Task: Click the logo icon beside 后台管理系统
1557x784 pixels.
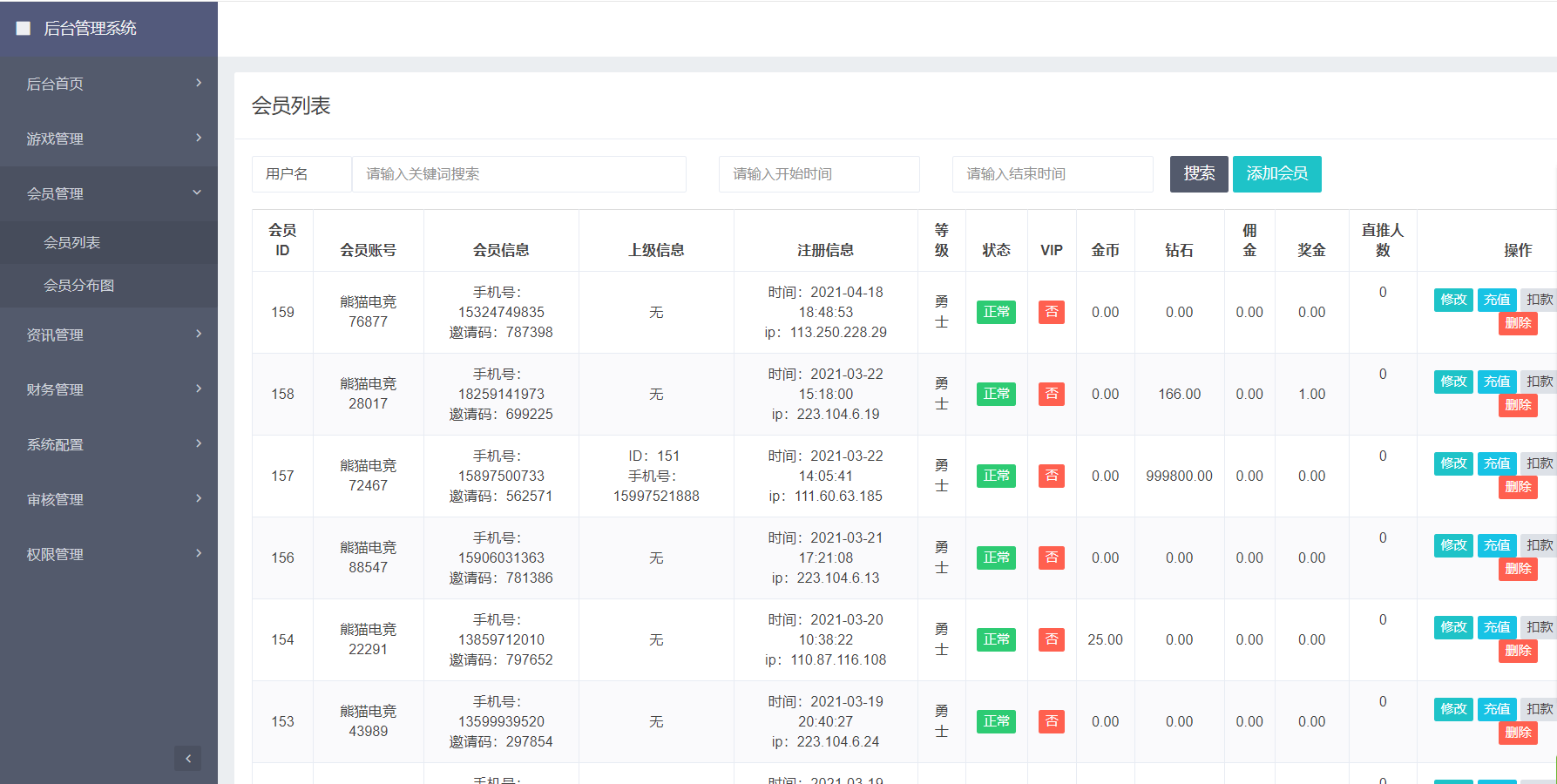Action: click(24, 29)
